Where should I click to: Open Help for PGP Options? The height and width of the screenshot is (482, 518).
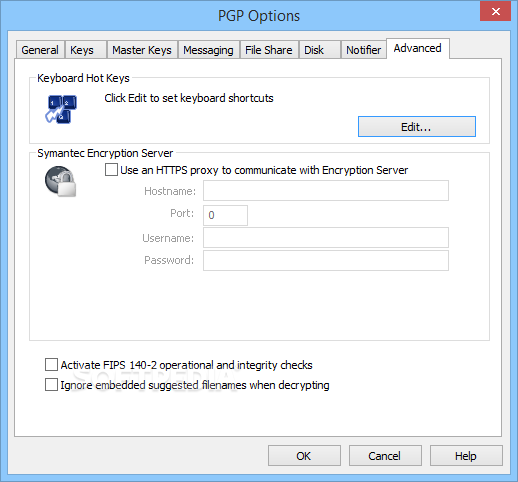466,456
